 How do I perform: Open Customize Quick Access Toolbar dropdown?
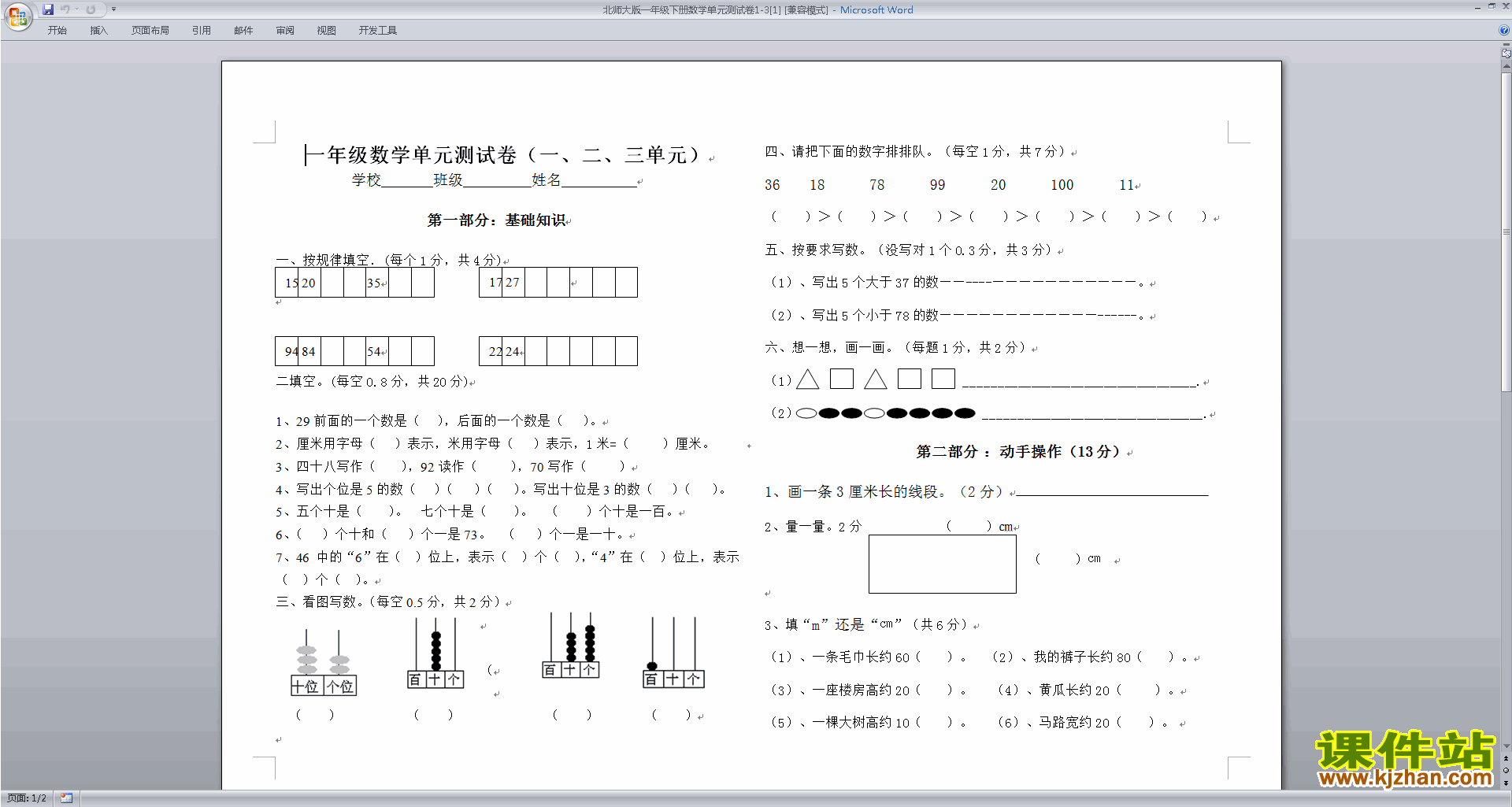pyautogui.click(x=113, y=9)
